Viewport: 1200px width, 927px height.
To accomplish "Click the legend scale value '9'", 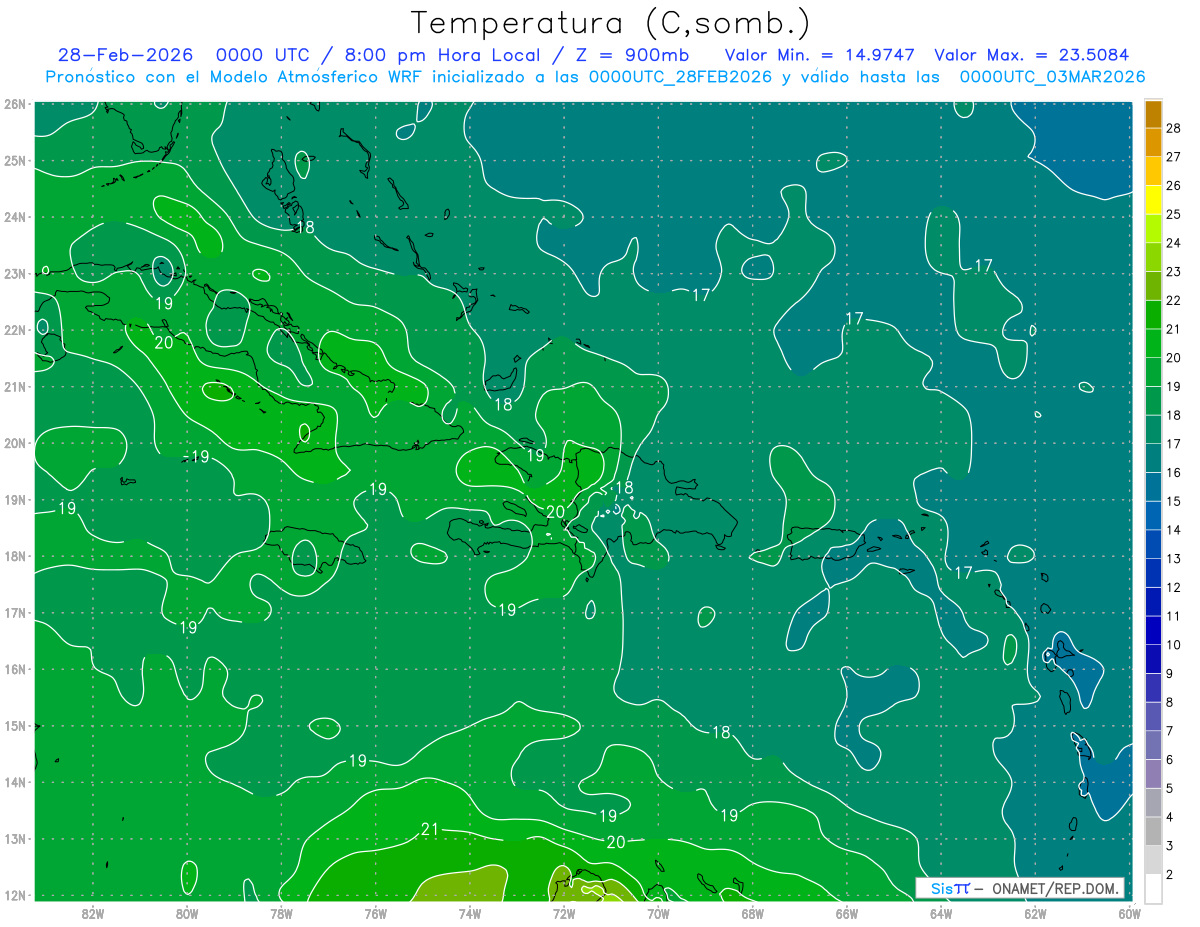I will (x=1170, y=674).
